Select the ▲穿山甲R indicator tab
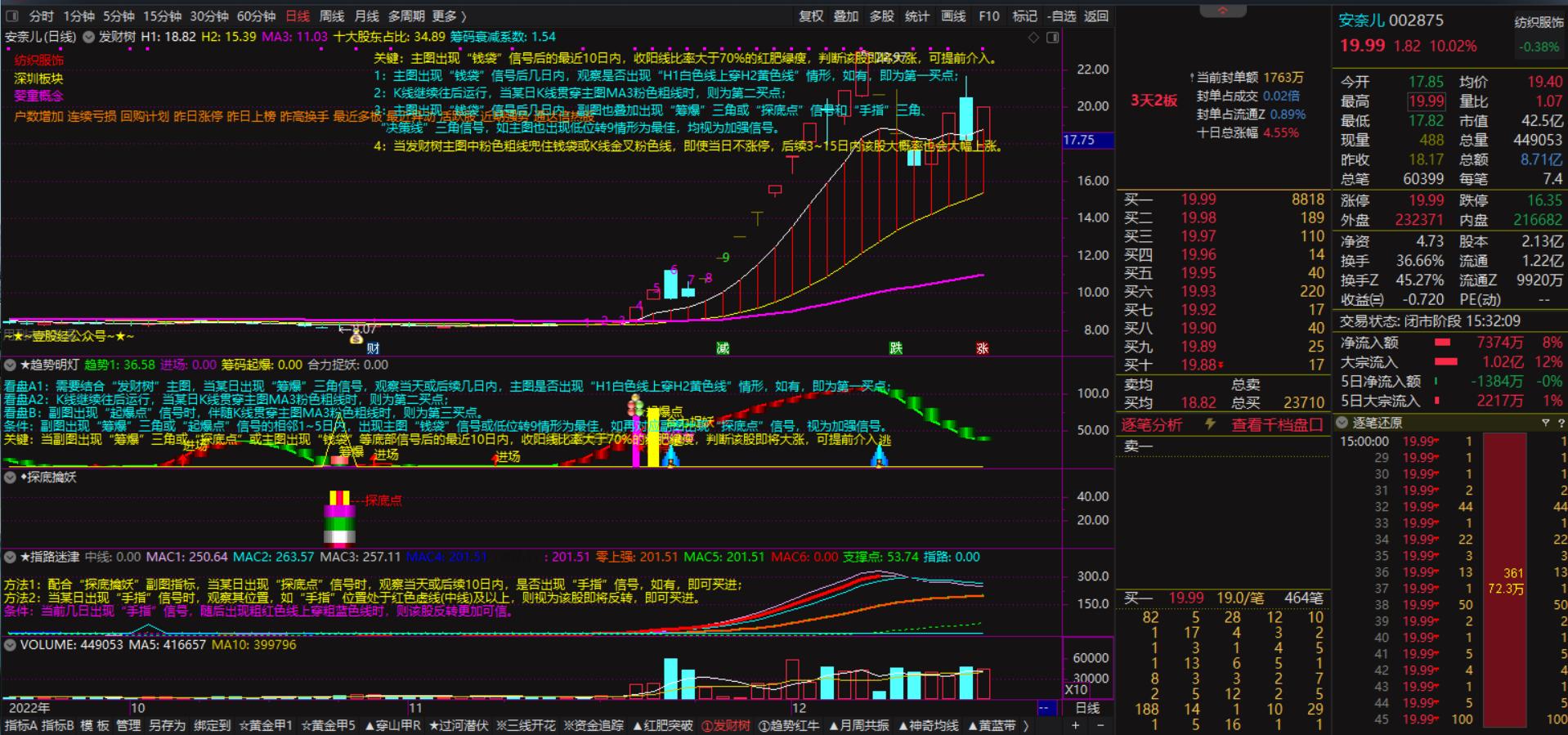 [393, 725]
